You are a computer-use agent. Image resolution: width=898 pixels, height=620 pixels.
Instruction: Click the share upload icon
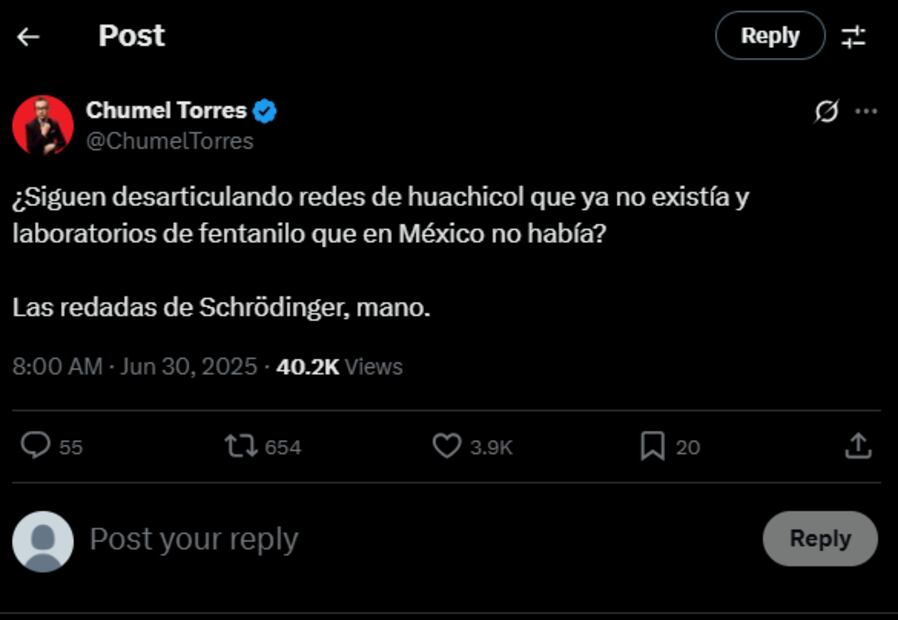tap(858, 446)
